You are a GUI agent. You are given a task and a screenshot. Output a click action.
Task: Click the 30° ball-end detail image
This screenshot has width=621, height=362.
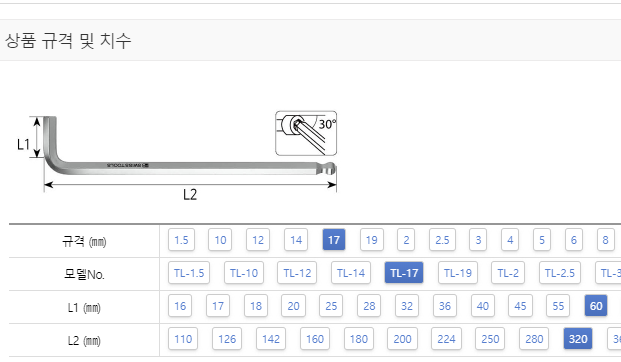tap(306, 133)
